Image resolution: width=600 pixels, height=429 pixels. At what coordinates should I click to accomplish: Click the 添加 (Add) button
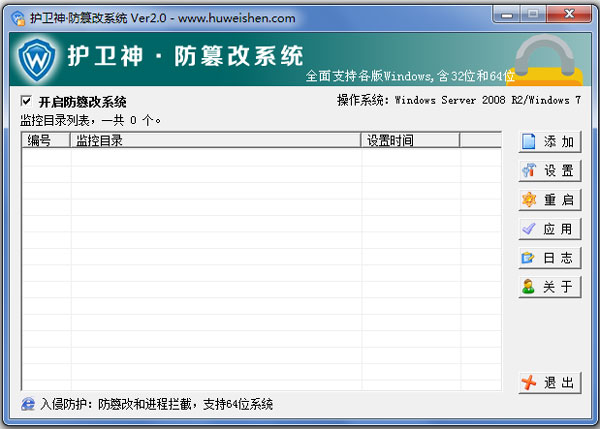pos(549,142)
